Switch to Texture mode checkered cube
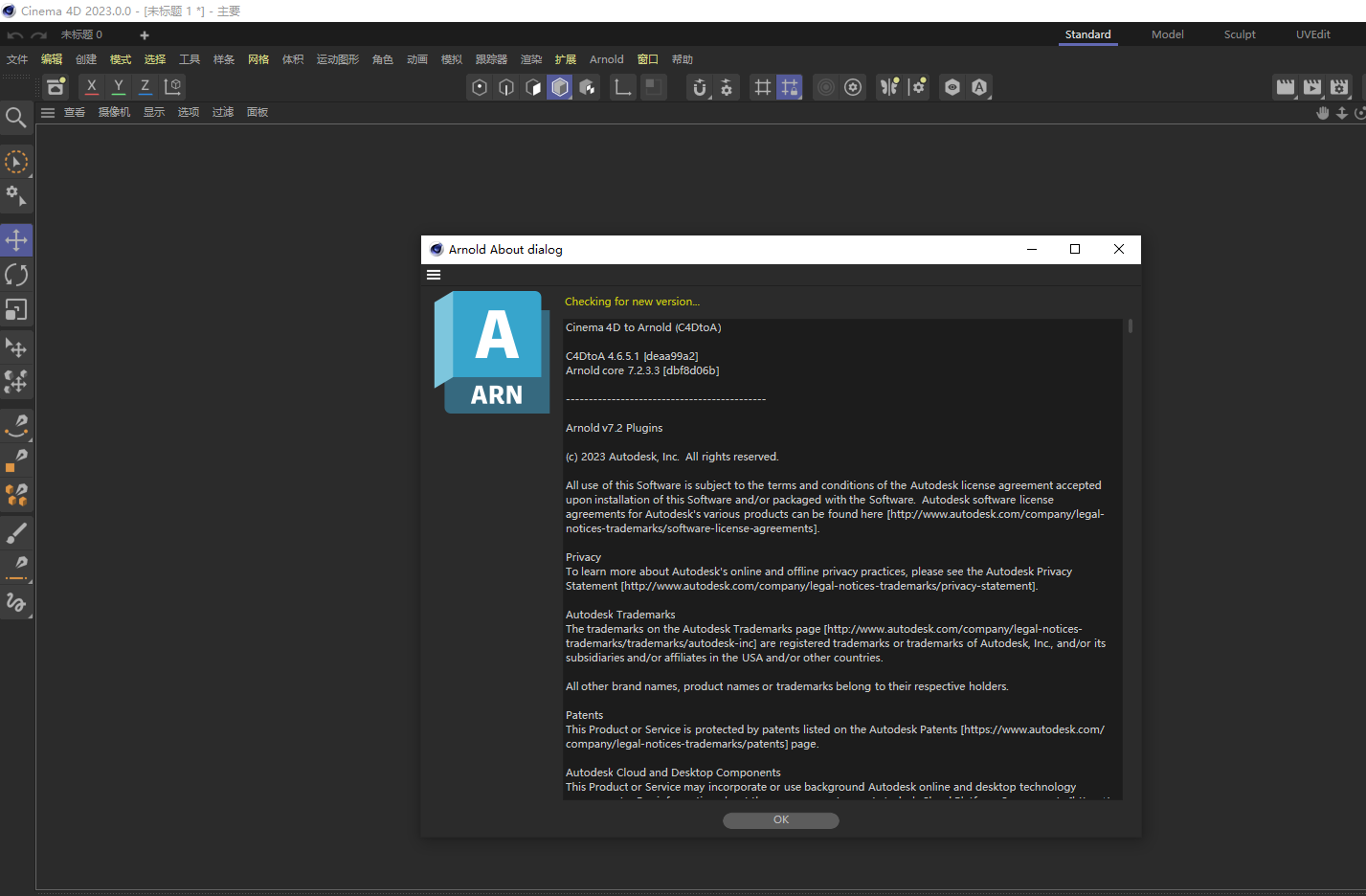Image resolution: width=1366 pixels, height=896 pixels. (x=587, y=87)
